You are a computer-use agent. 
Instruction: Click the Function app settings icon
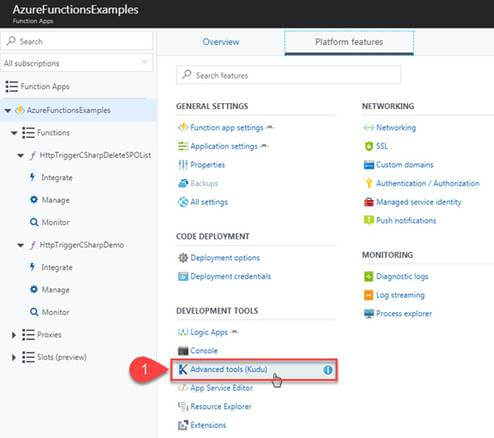coord(183,127)
